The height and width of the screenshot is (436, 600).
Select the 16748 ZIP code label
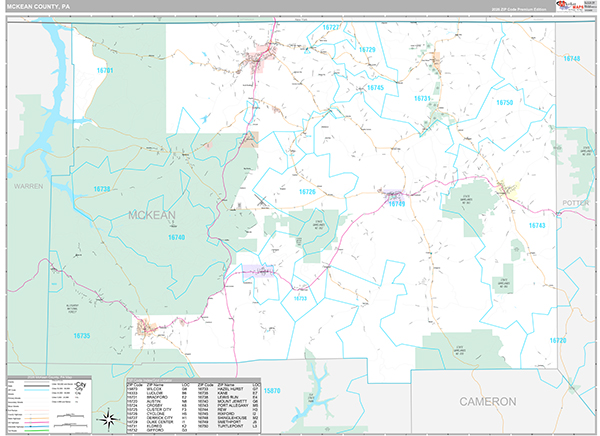[x=572, y=59]
